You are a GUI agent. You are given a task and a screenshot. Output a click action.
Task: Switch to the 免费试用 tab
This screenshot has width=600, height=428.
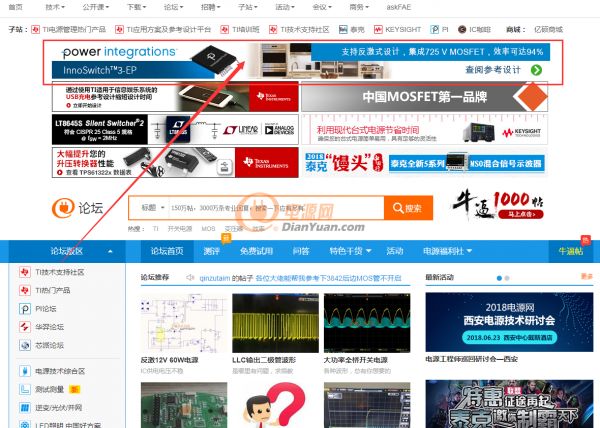pos(256,251)
